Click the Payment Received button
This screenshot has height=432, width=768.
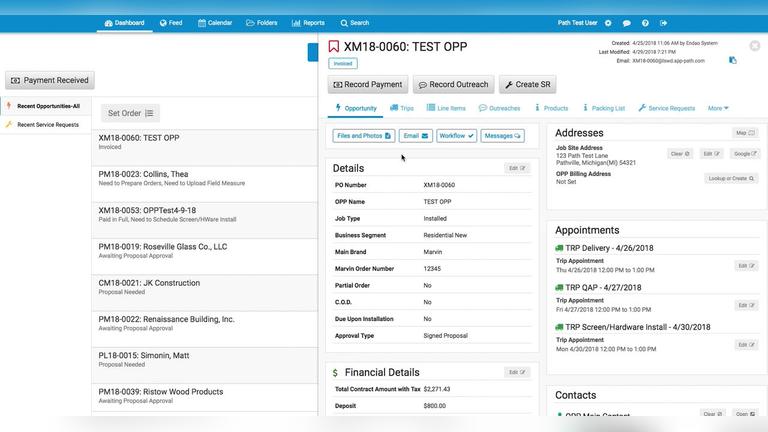50,80
